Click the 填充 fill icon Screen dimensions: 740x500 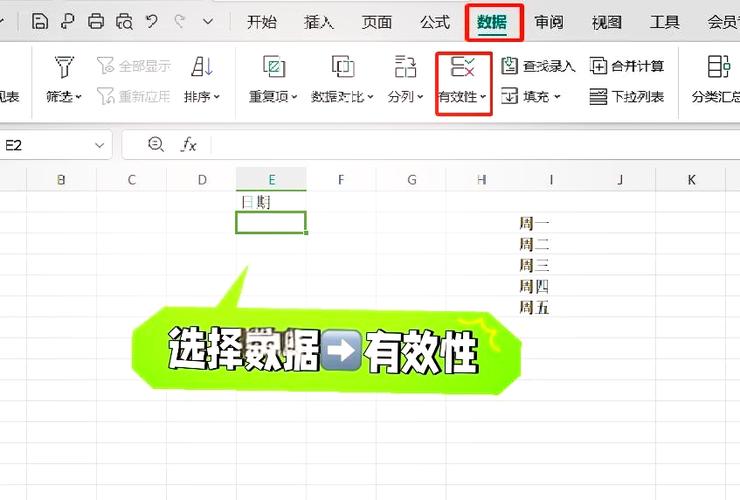point(510,96)
